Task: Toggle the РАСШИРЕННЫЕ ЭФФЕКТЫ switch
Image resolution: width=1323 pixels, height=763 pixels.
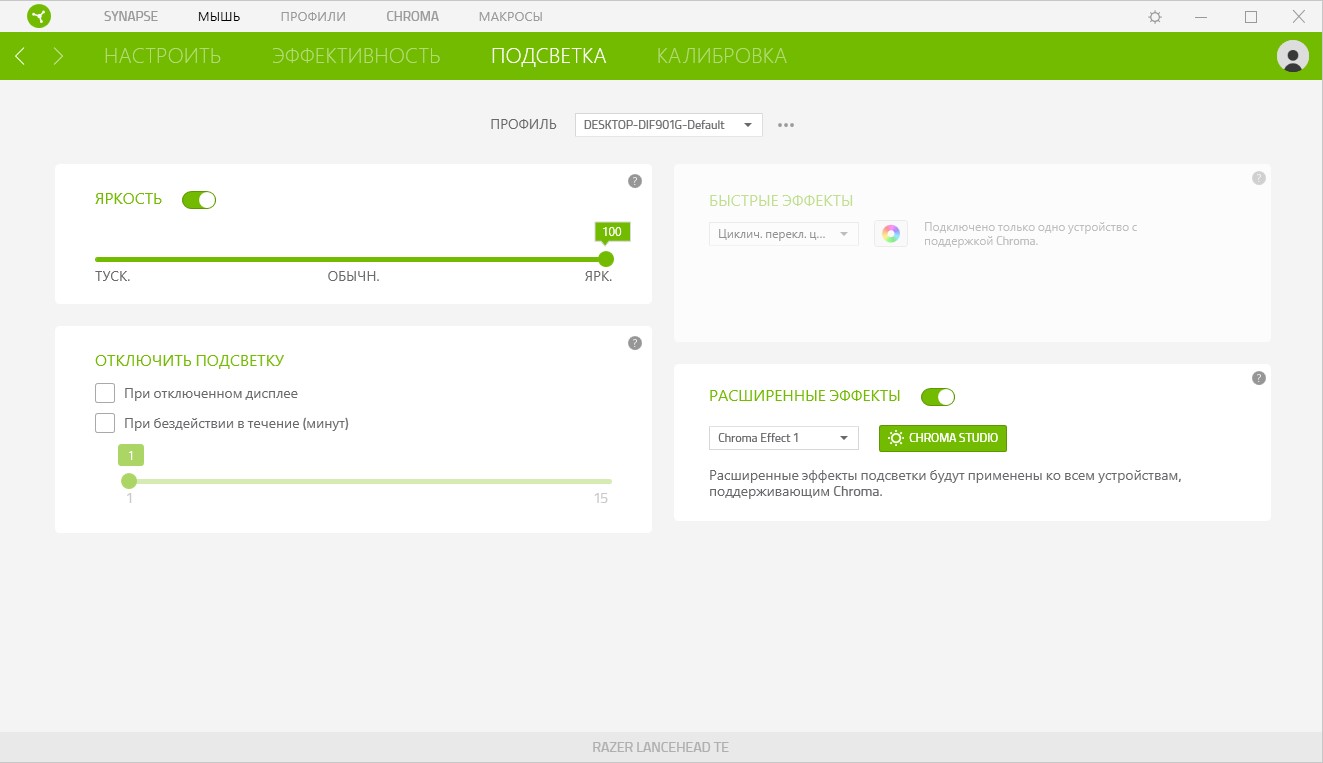Action: point(938,397)
